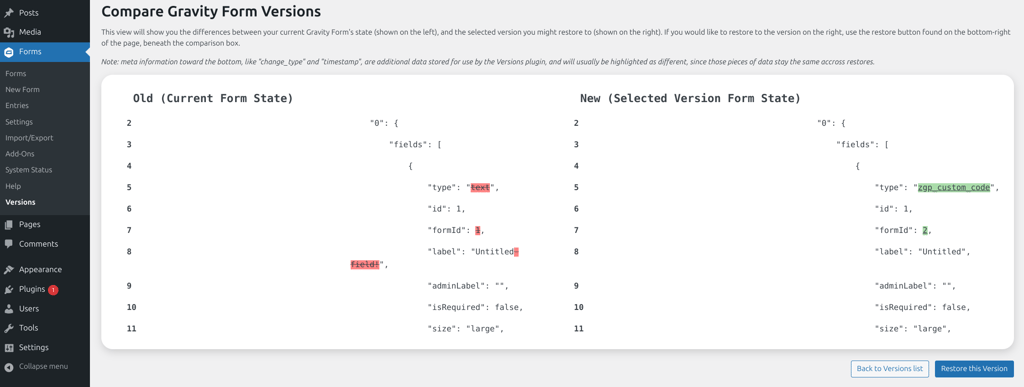
Task: Click the Forms icon in the sidebar
Action: tap(8, 52)
